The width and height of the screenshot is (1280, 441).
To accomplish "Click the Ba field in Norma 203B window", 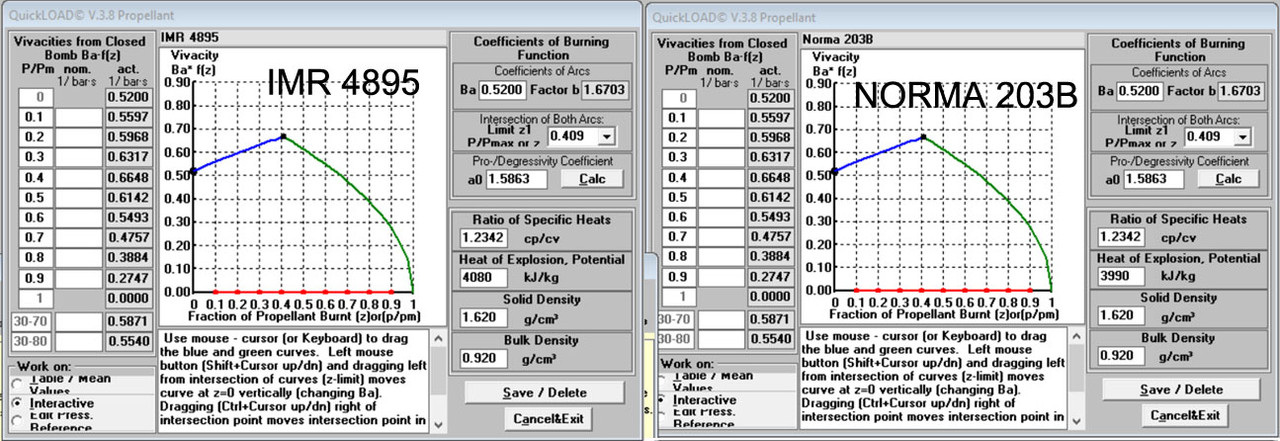I will point(1139,91).
